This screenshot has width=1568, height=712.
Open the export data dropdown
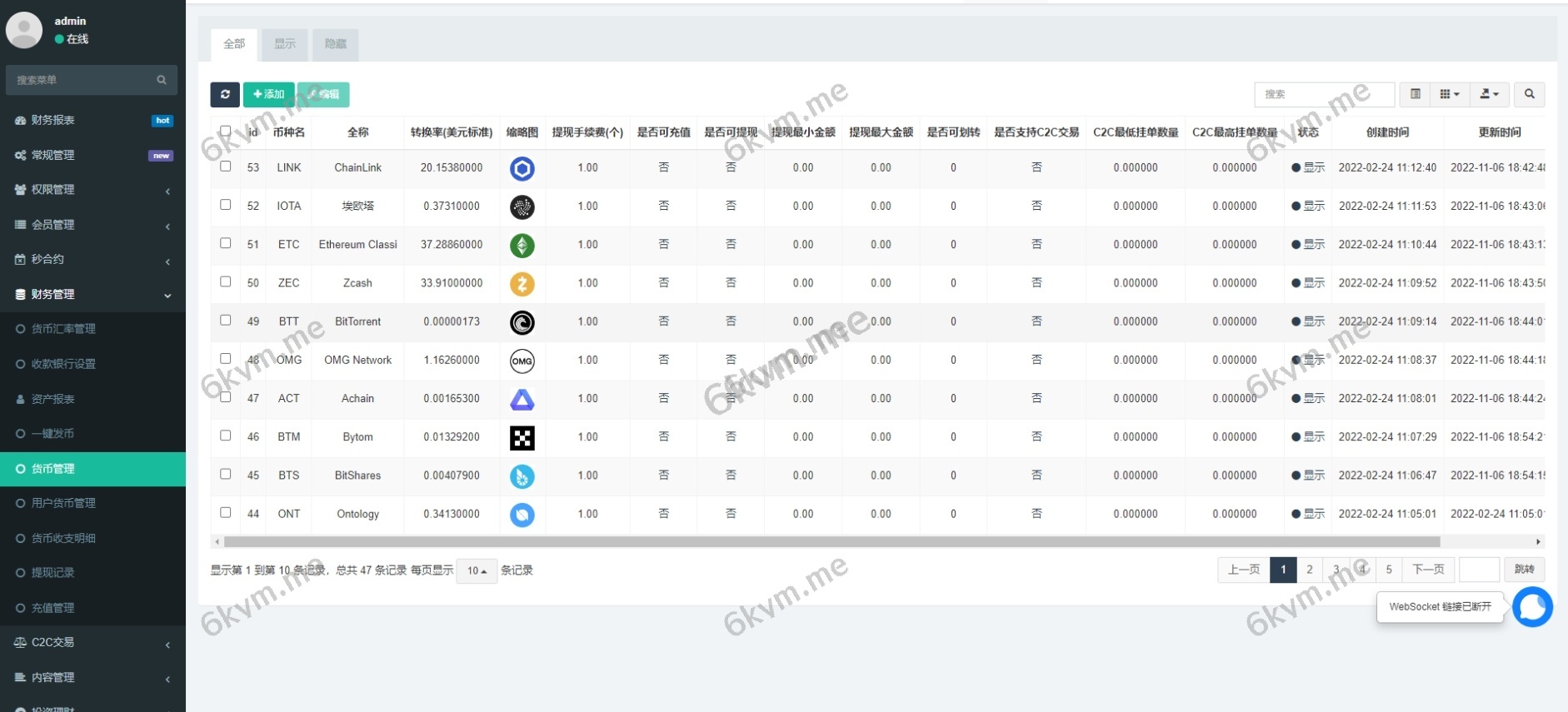1490,94
